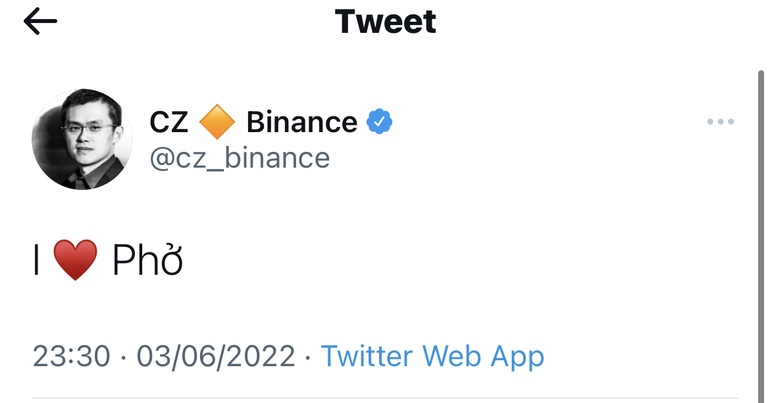Go back using the left arrow
Image resolution: width=770 pixels, height=403 pixels.
40,22
